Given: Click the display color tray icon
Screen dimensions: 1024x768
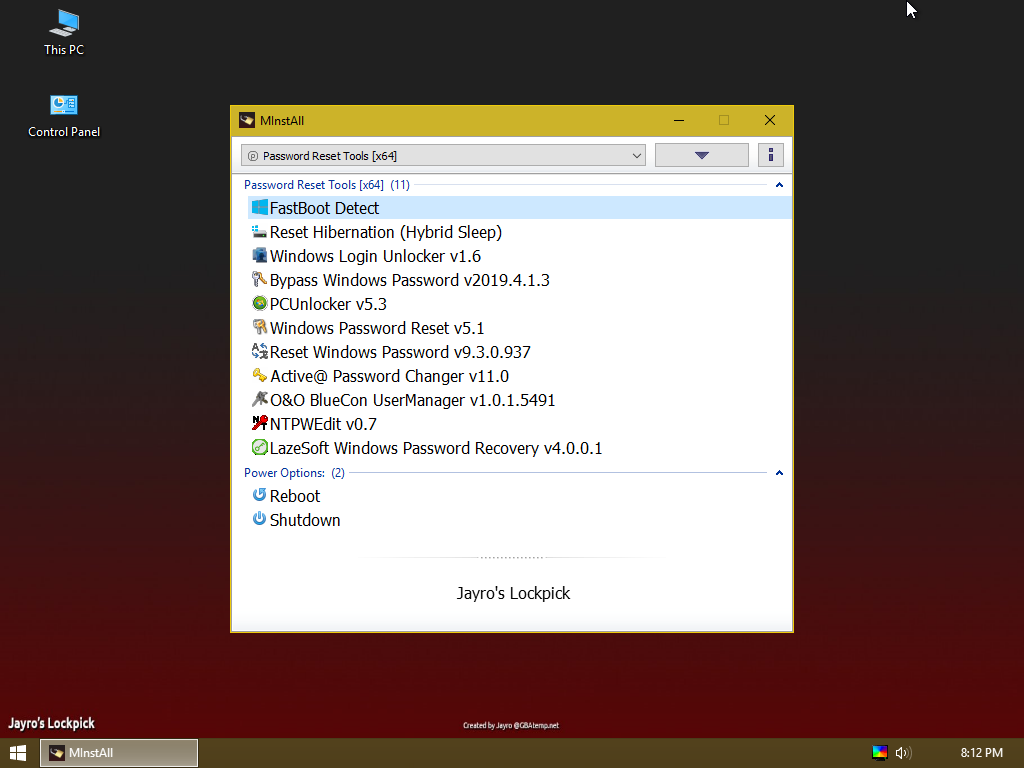Looking at the screenshot, I should (880, 753).
